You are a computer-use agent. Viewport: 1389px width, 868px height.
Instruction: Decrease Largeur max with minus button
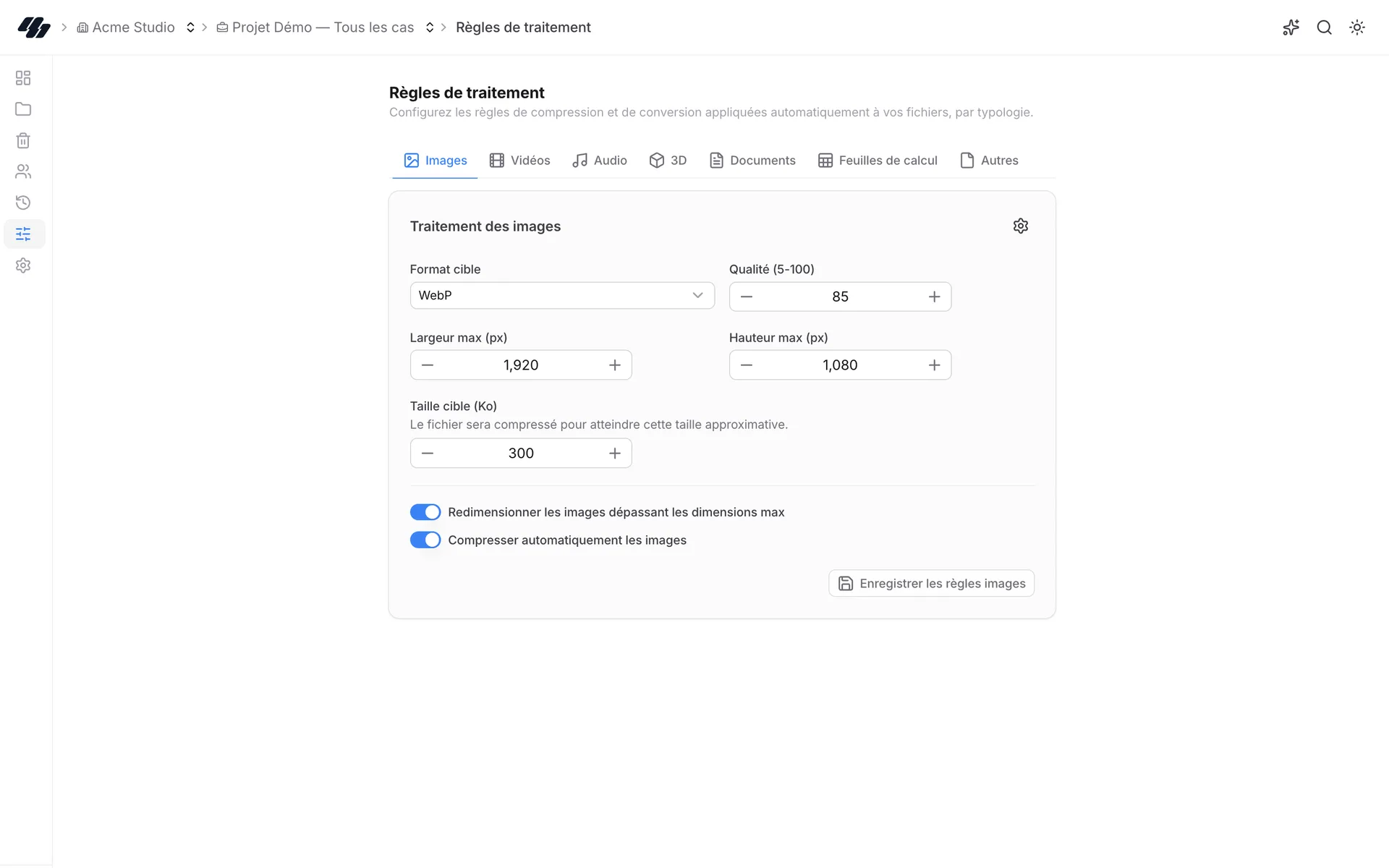tap(428, 365)
